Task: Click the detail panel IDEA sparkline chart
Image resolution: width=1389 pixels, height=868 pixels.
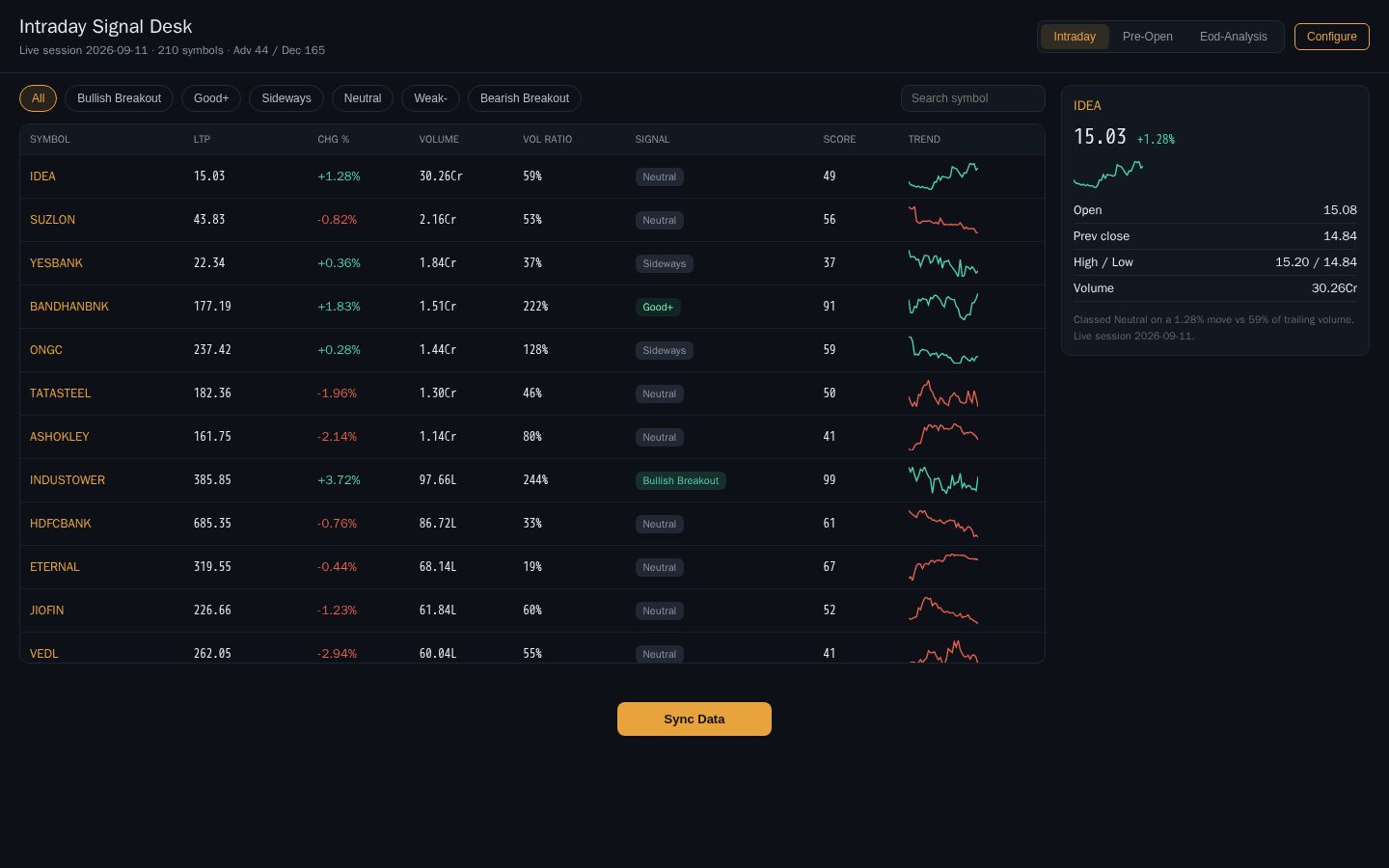Action: coord(1108,175)
